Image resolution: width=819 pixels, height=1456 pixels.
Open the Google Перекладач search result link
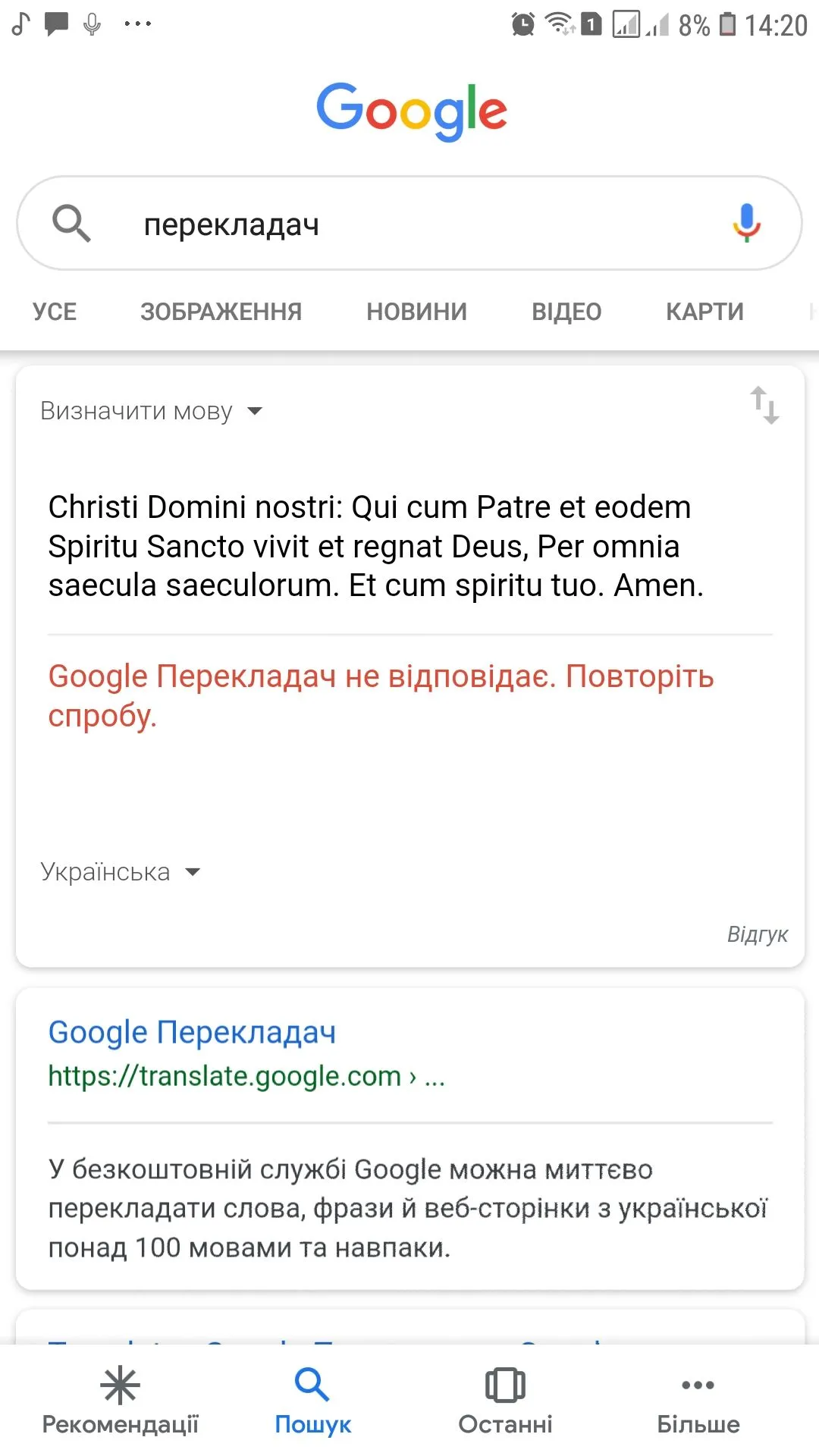192,1033
